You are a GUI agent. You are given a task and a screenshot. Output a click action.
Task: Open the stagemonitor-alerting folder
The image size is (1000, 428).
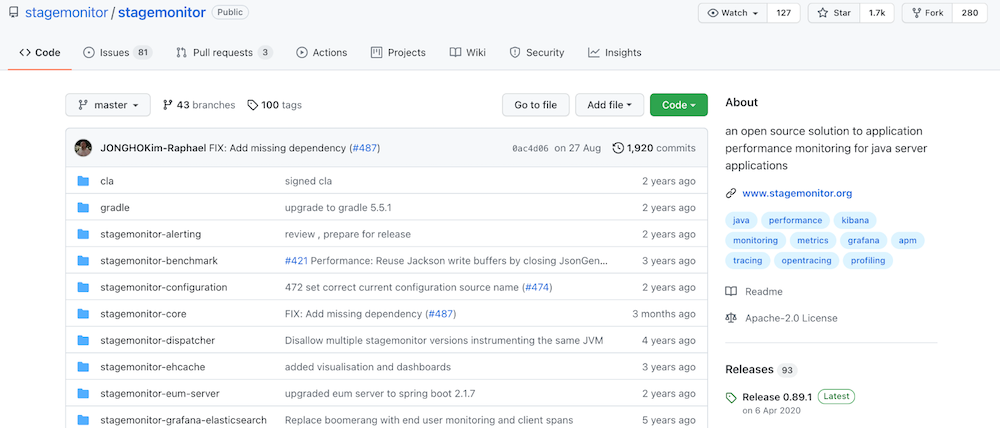click(x=151, y=234)
